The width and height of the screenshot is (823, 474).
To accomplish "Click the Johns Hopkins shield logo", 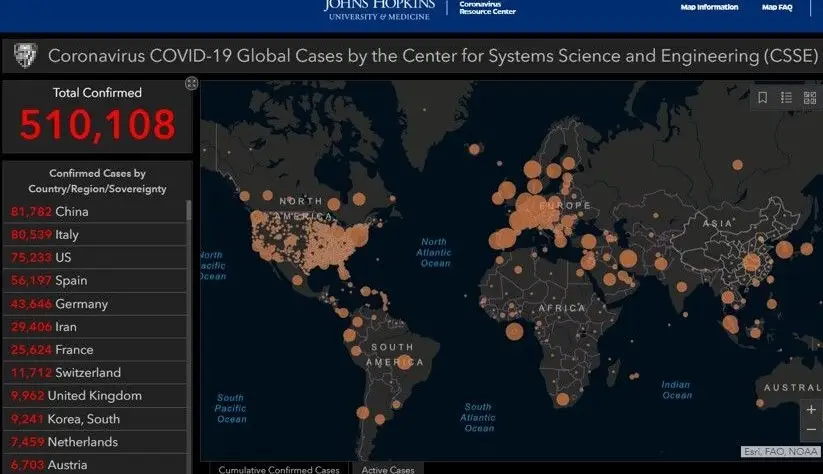I will point(24,56).
